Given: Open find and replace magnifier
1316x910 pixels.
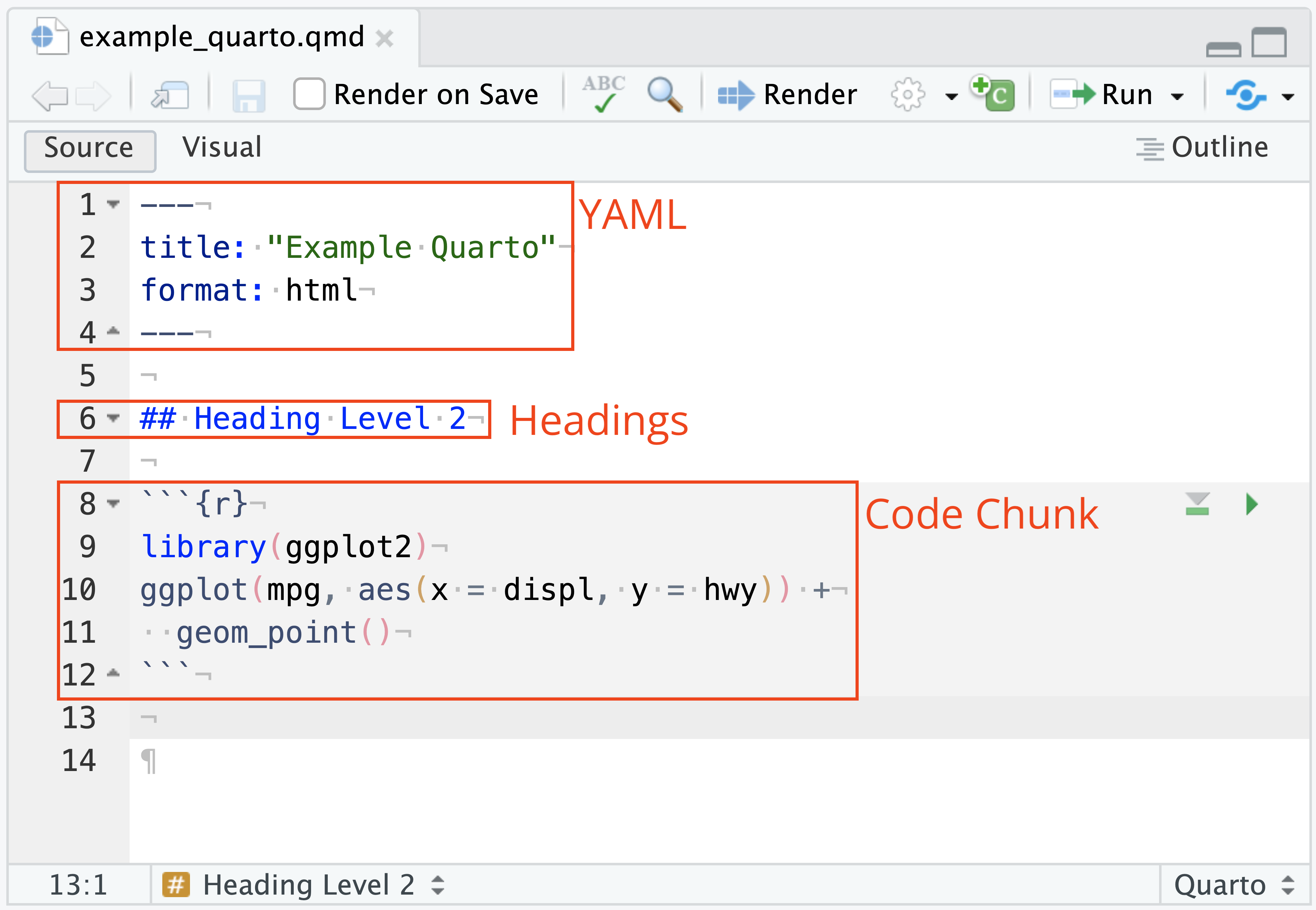Looking at the screenshot, I should [664, 94].
